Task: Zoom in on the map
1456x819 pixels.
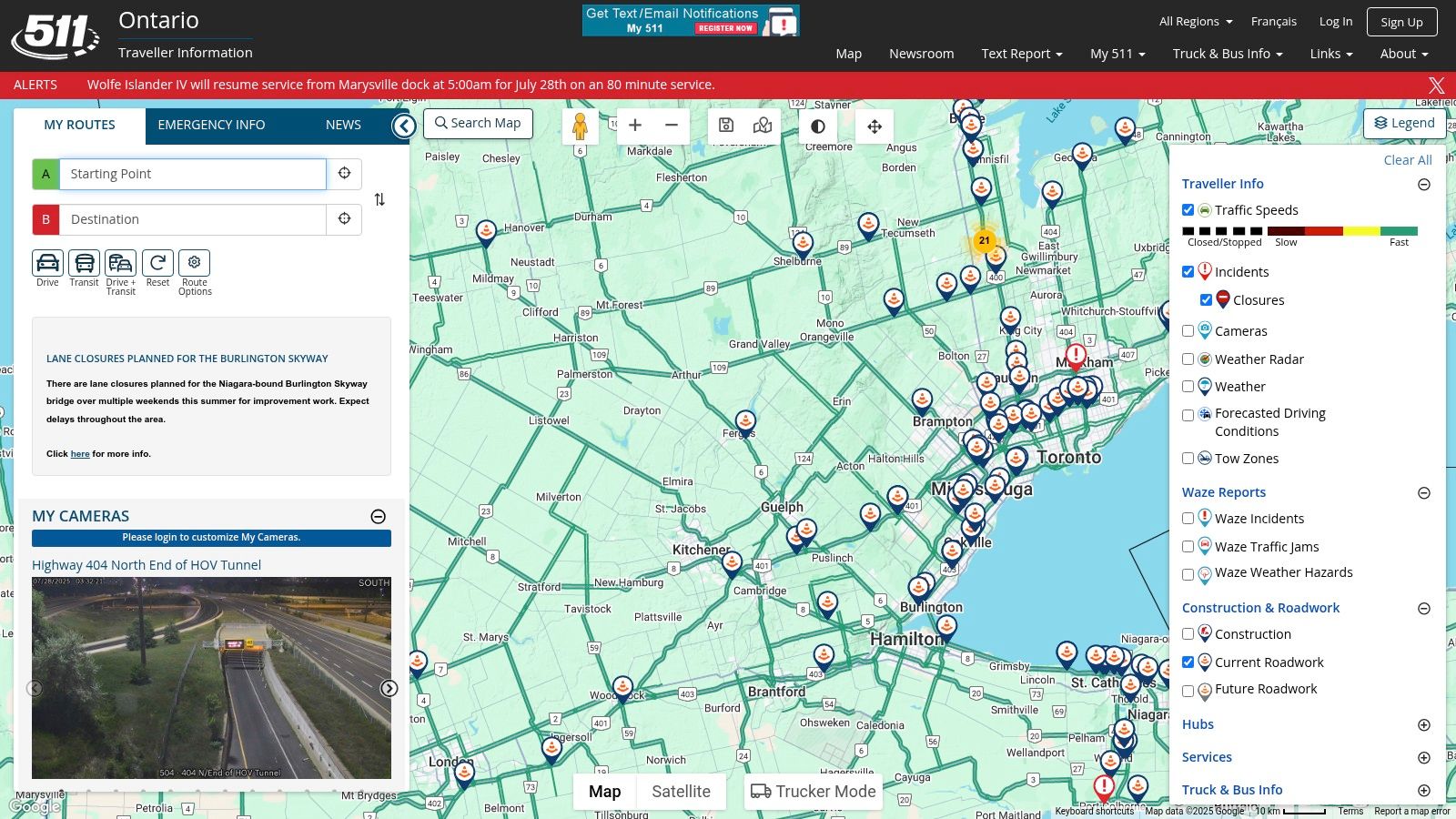Action: [x=635, y=126]
